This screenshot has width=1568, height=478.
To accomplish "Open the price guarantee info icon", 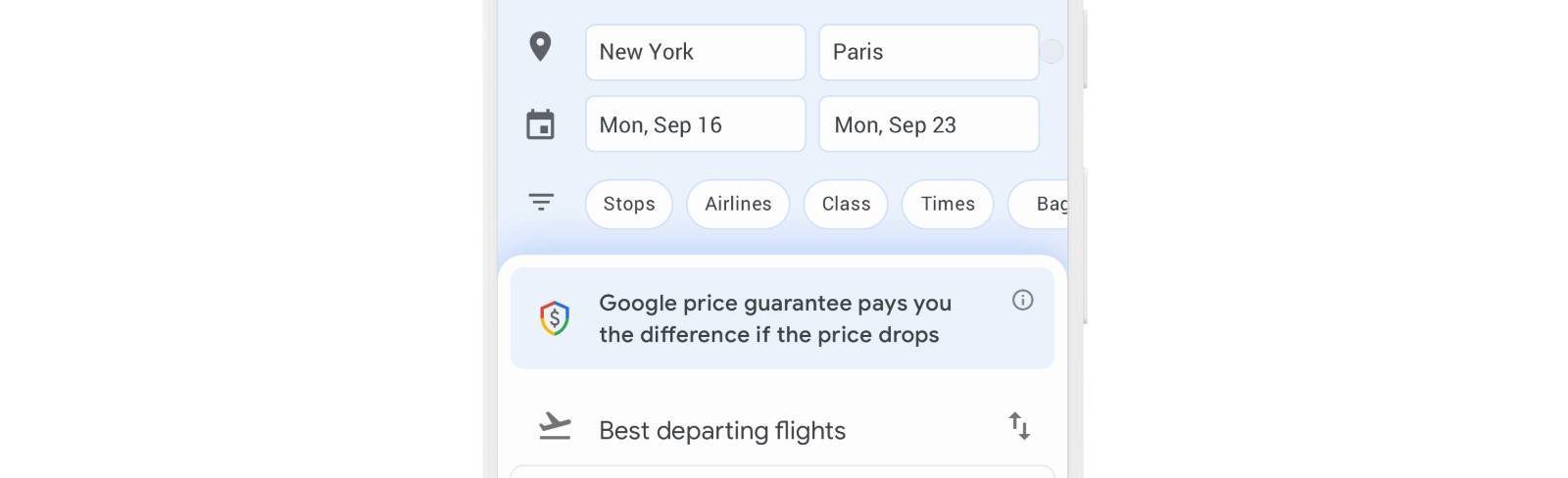I will coord(1022,301).
